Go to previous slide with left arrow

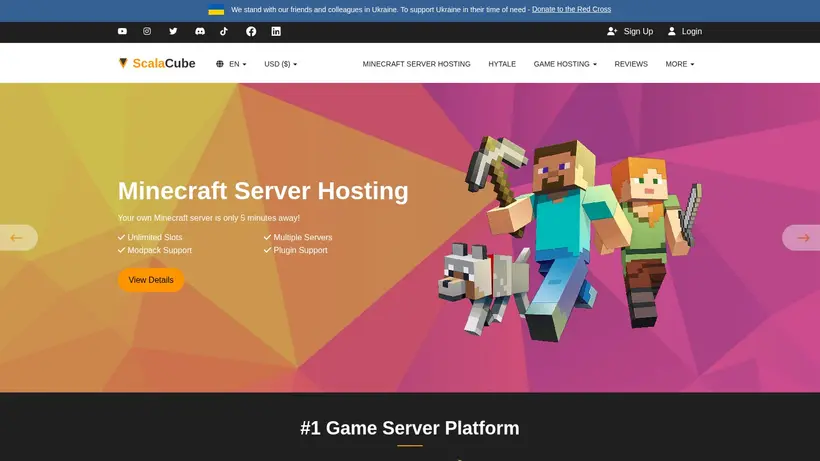[x=18, y=238]
